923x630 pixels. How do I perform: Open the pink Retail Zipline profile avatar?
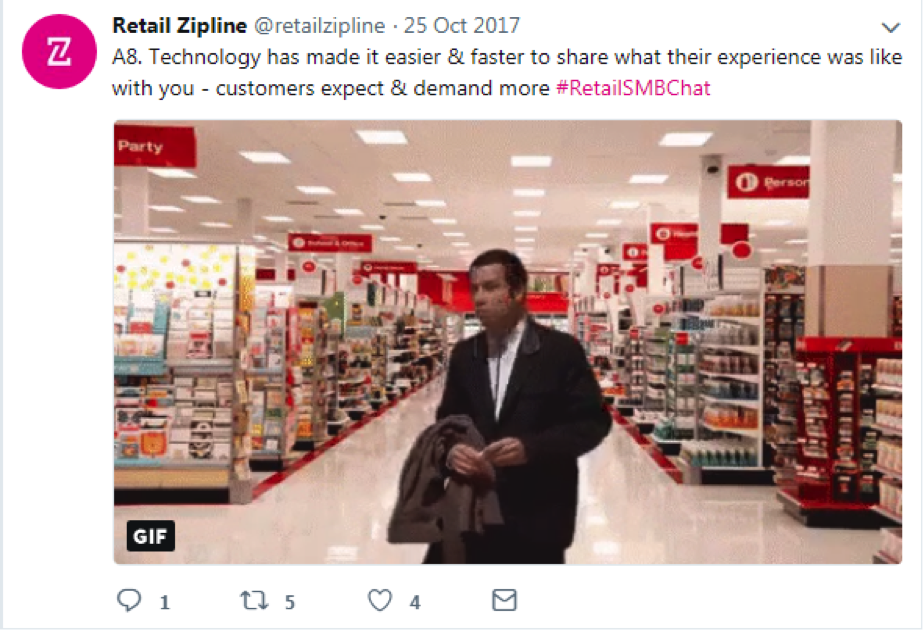click(59, 52)
